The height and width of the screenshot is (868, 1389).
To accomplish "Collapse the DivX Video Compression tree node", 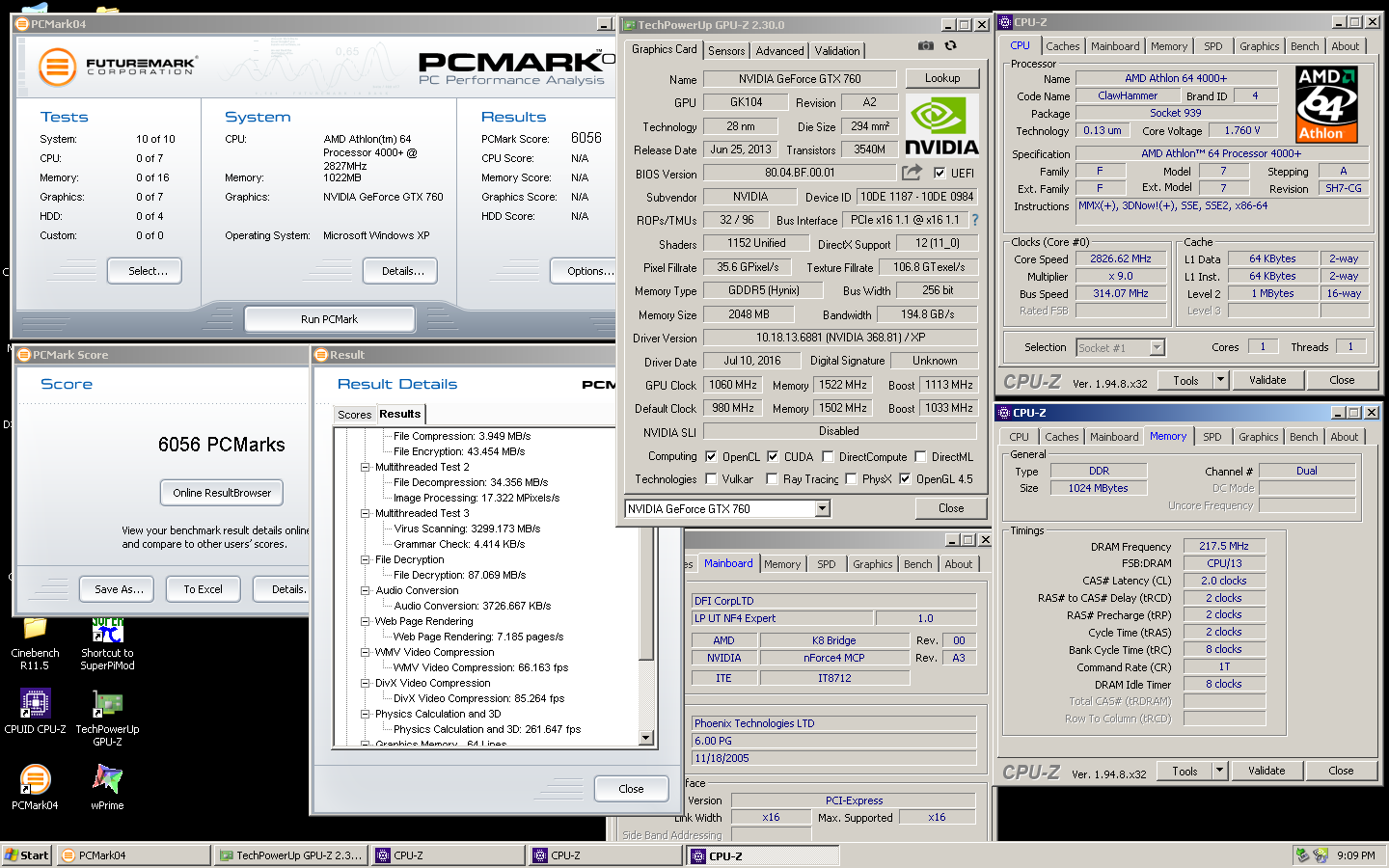I will point(366,683).
